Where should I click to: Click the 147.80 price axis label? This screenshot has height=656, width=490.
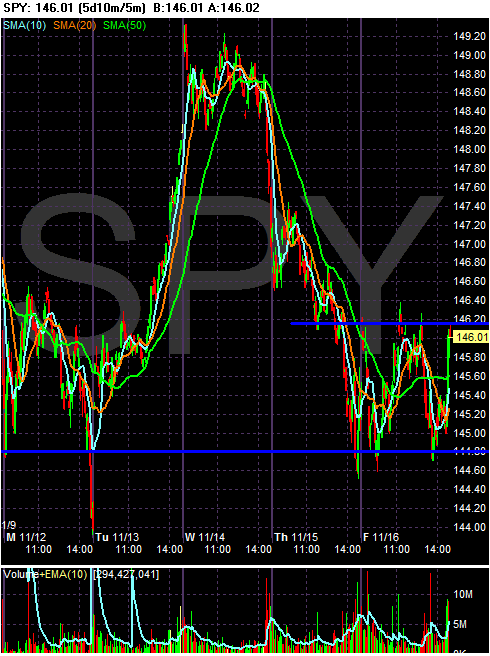pos(469,169)
